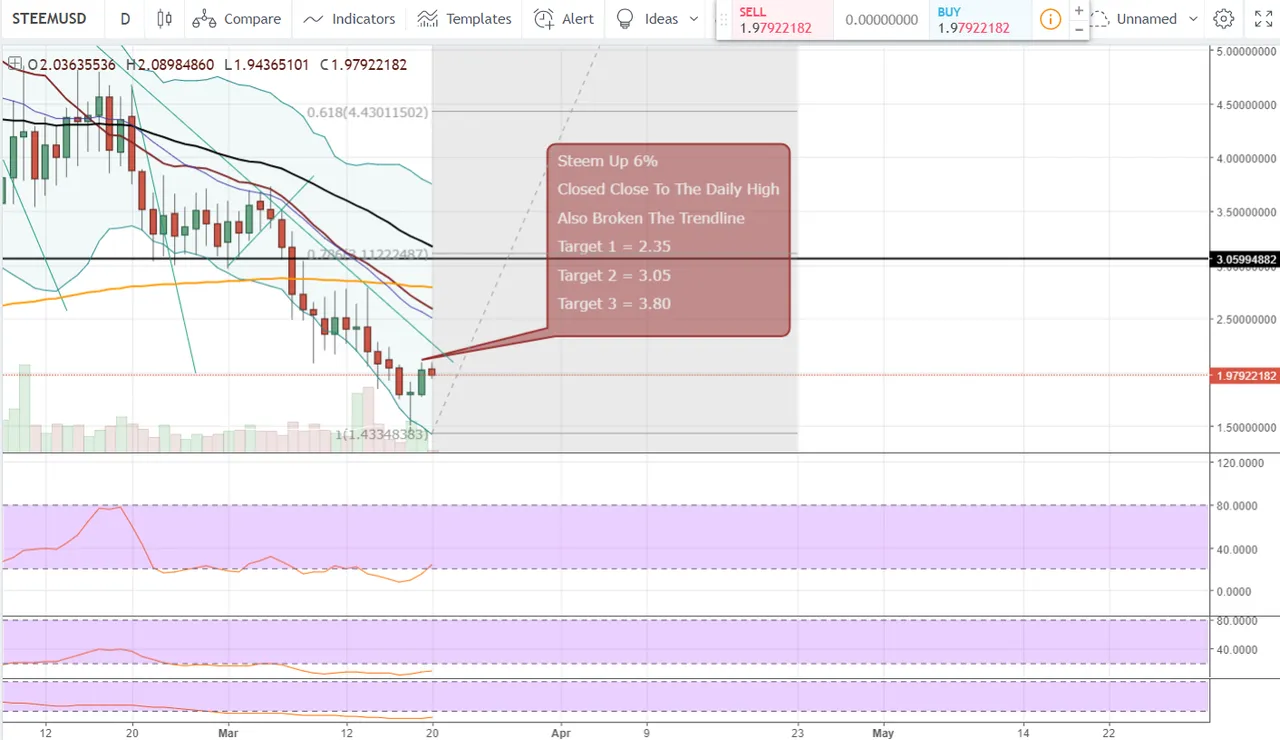This screenshot has height=740, width=1280.
Task: Open the candlestick chart style selector
Action: click(165, 18)
